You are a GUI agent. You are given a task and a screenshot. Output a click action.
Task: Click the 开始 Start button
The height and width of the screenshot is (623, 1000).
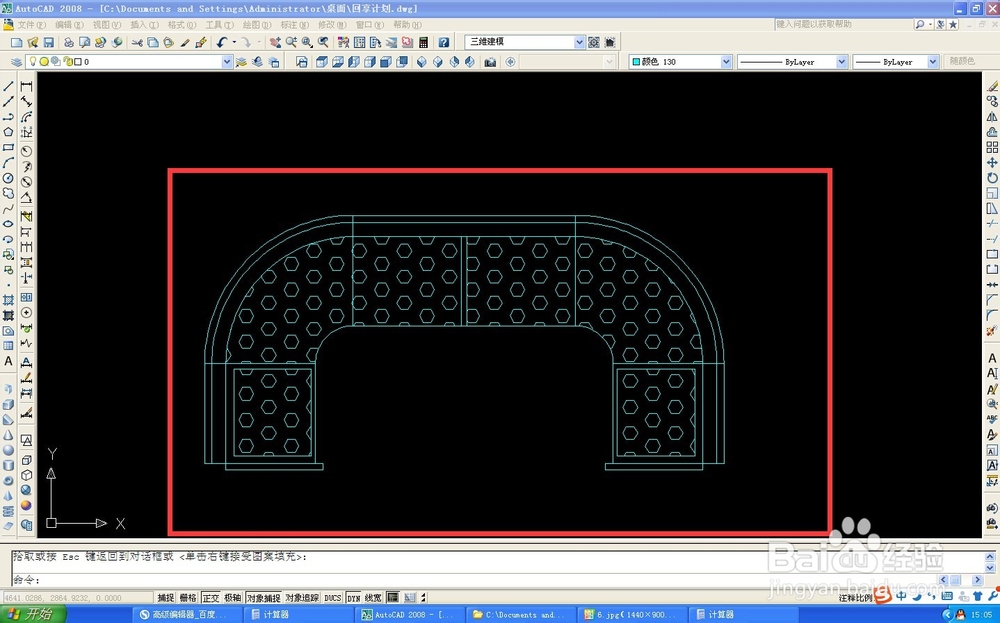click(33, 615)
